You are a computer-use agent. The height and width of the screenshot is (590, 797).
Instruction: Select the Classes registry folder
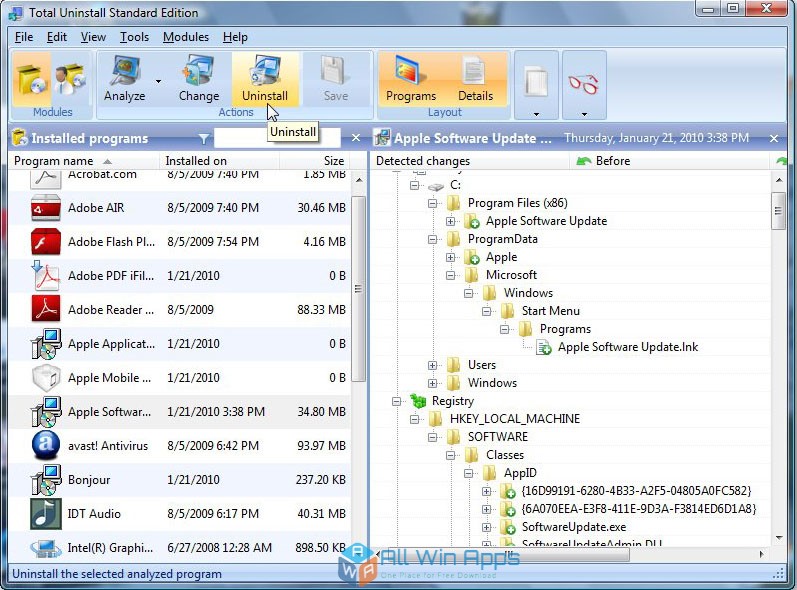coord(504,455)
